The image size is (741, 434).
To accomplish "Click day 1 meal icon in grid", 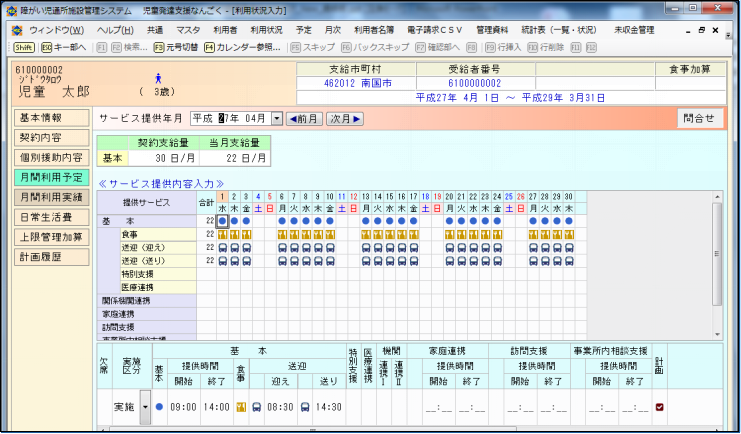I will pyautogui.click(x=223, y=233).
